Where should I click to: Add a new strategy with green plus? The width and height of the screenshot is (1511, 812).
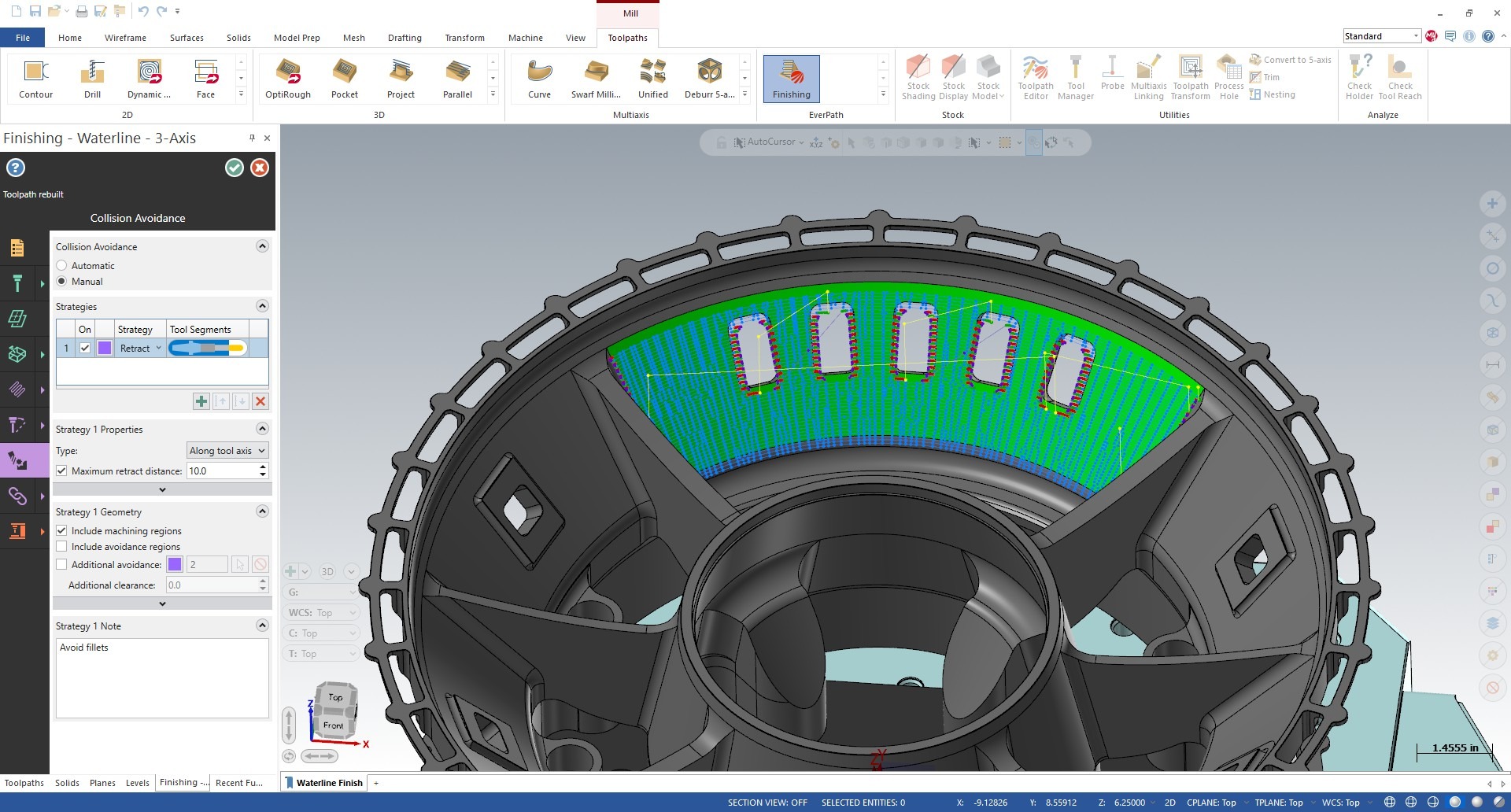click(201, 401)
